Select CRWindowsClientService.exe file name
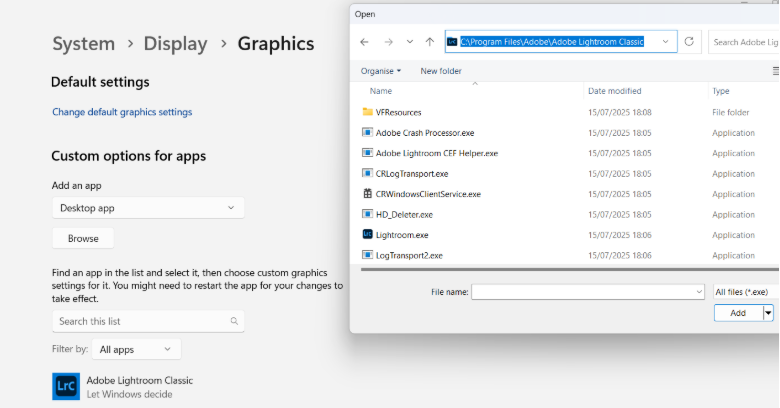 (428, 194)
